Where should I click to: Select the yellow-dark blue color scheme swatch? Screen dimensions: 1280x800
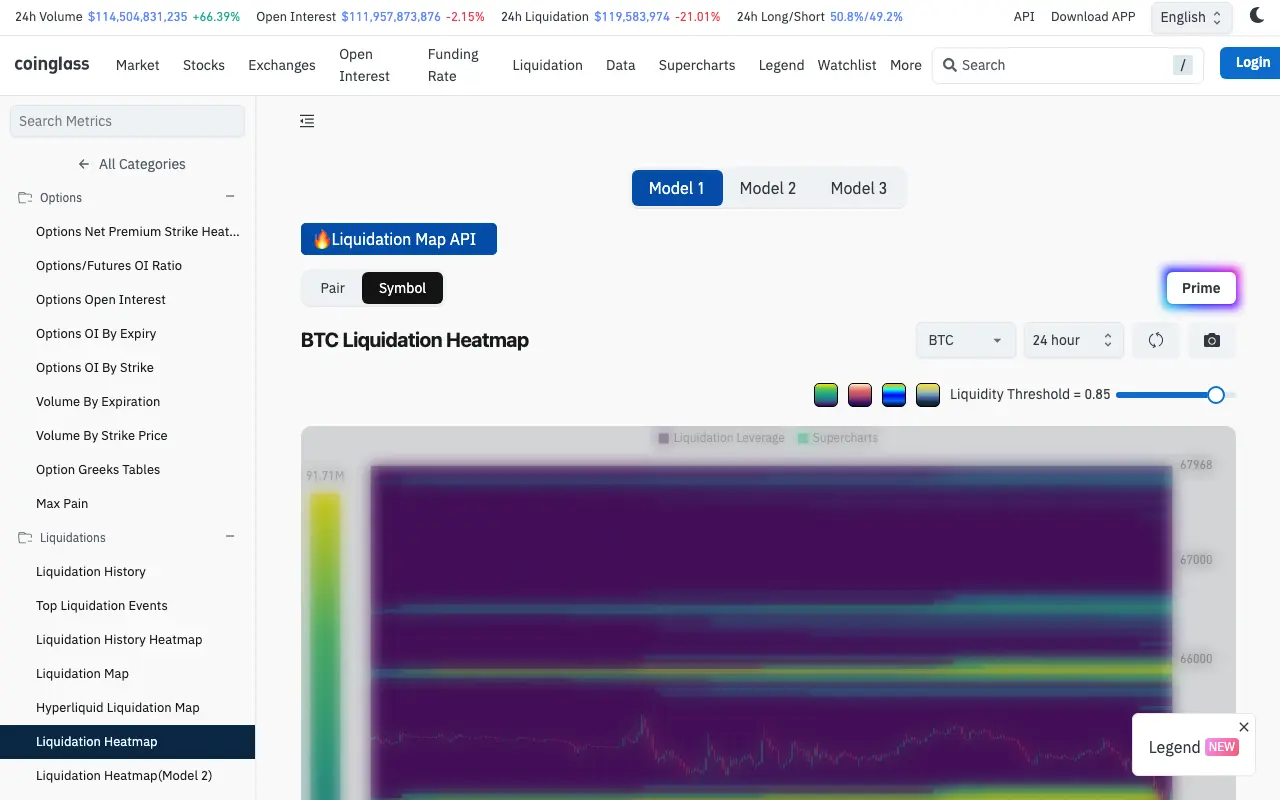click(928, 395)
